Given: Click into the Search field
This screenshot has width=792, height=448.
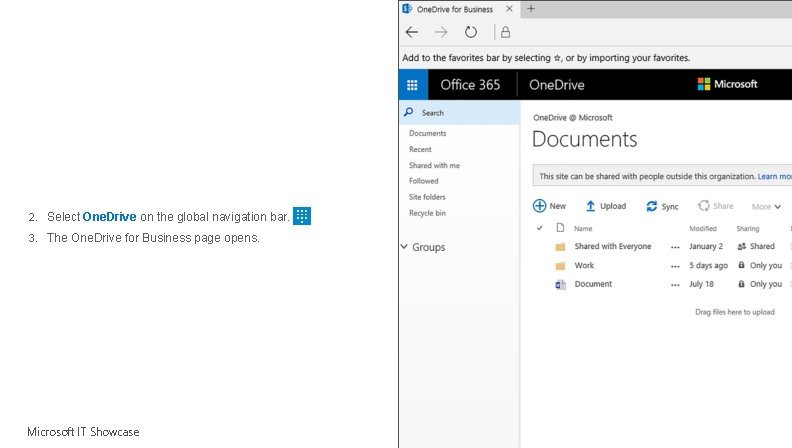Looking at the screenshot, I should tap(459, 112).
